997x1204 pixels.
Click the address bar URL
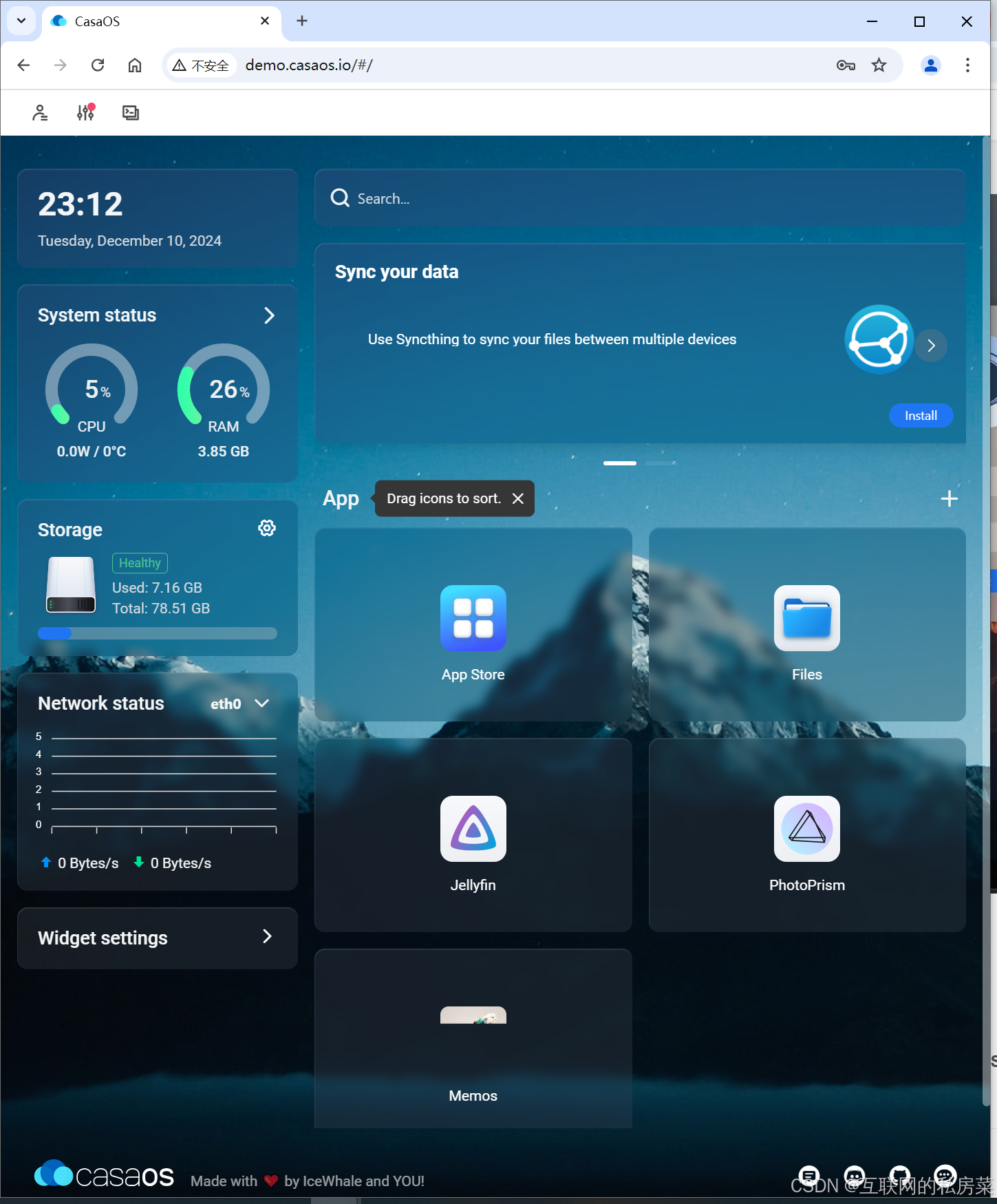tap(309, 65)
